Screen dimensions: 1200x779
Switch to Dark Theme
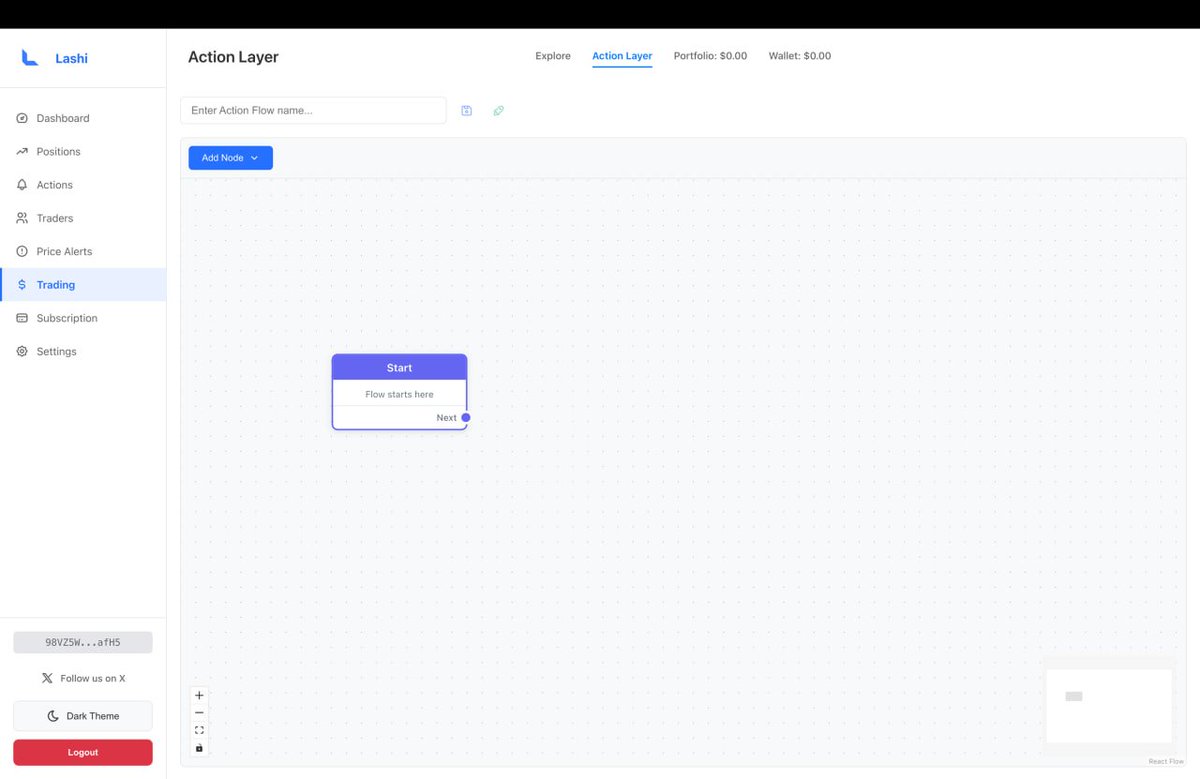pyautogui.click(x=83, y=716)
